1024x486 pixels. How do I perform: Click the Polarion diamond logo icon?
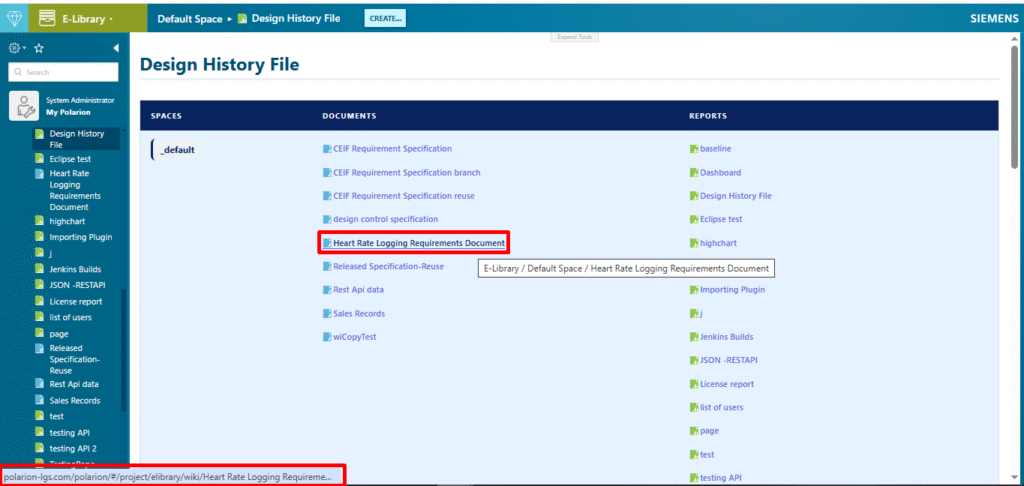[14, 18]
